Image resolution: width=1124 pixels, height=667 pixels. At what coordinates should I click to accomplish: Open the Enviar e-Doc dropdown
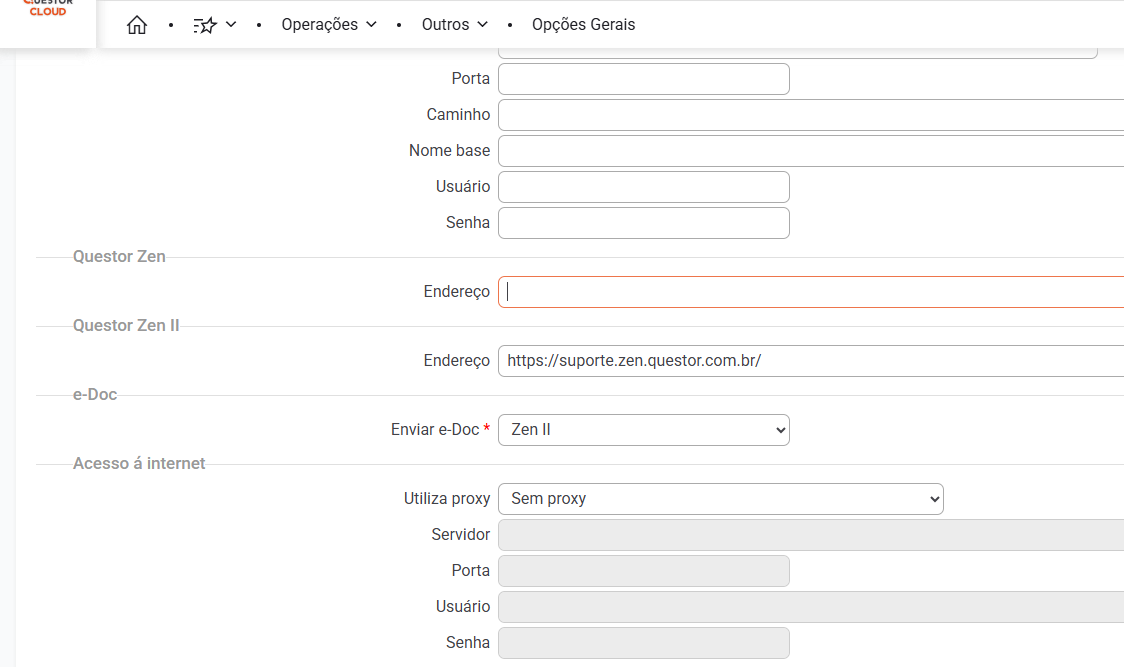click(x=644, y=430)
